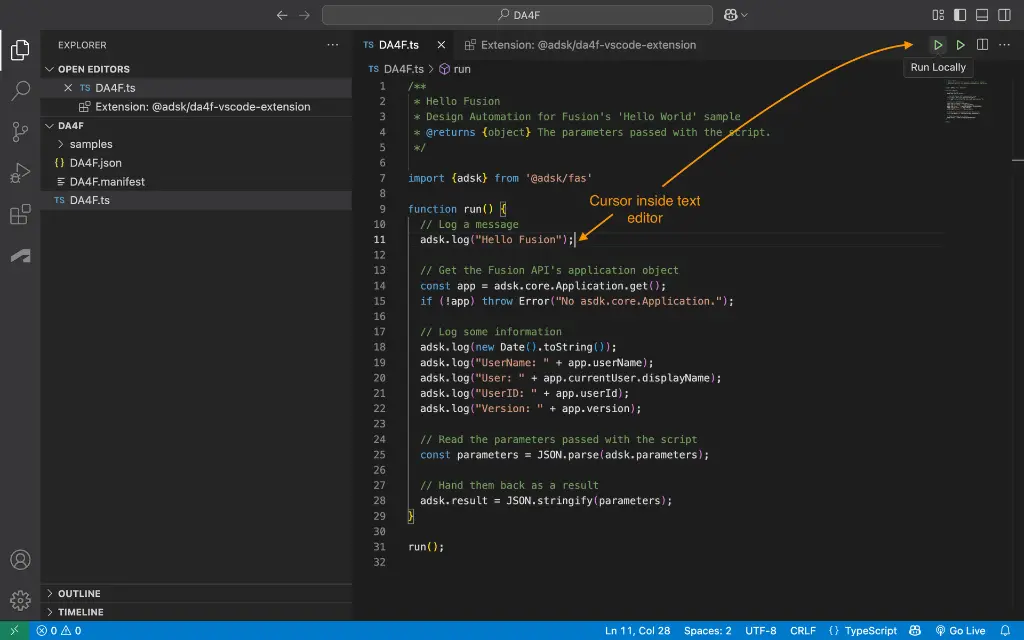Screen dimensions: 1024x640
Task: Collapse the Open Editors section
Action: [50, 69]
